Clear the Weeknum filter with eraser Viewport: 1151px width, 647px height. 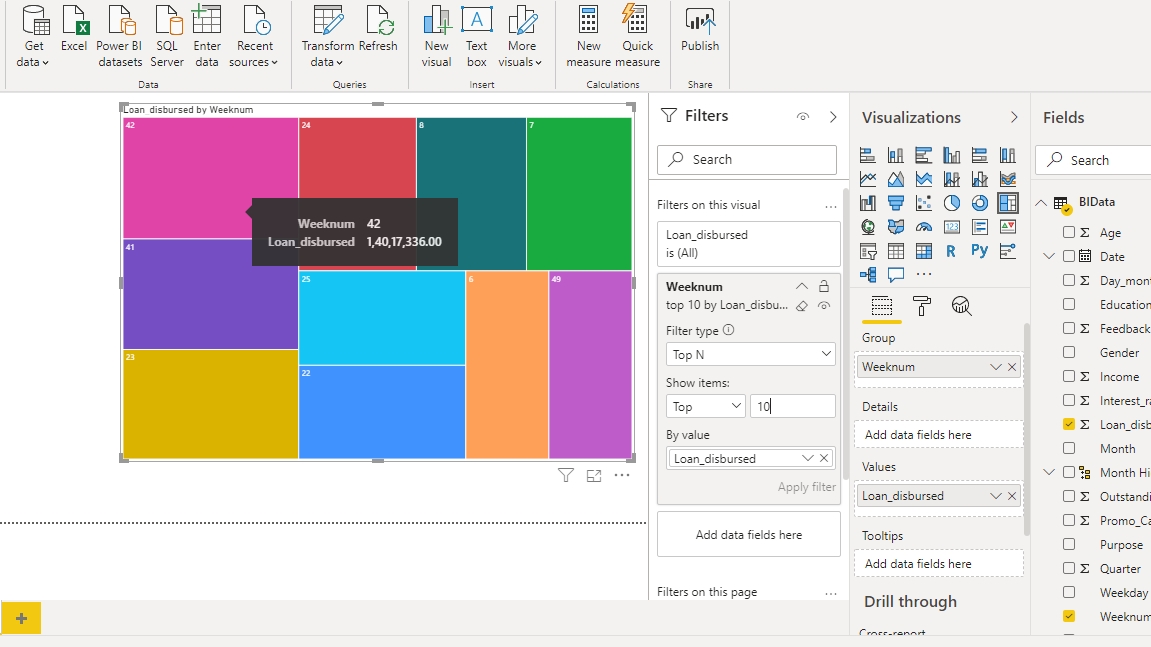(802, 306)
